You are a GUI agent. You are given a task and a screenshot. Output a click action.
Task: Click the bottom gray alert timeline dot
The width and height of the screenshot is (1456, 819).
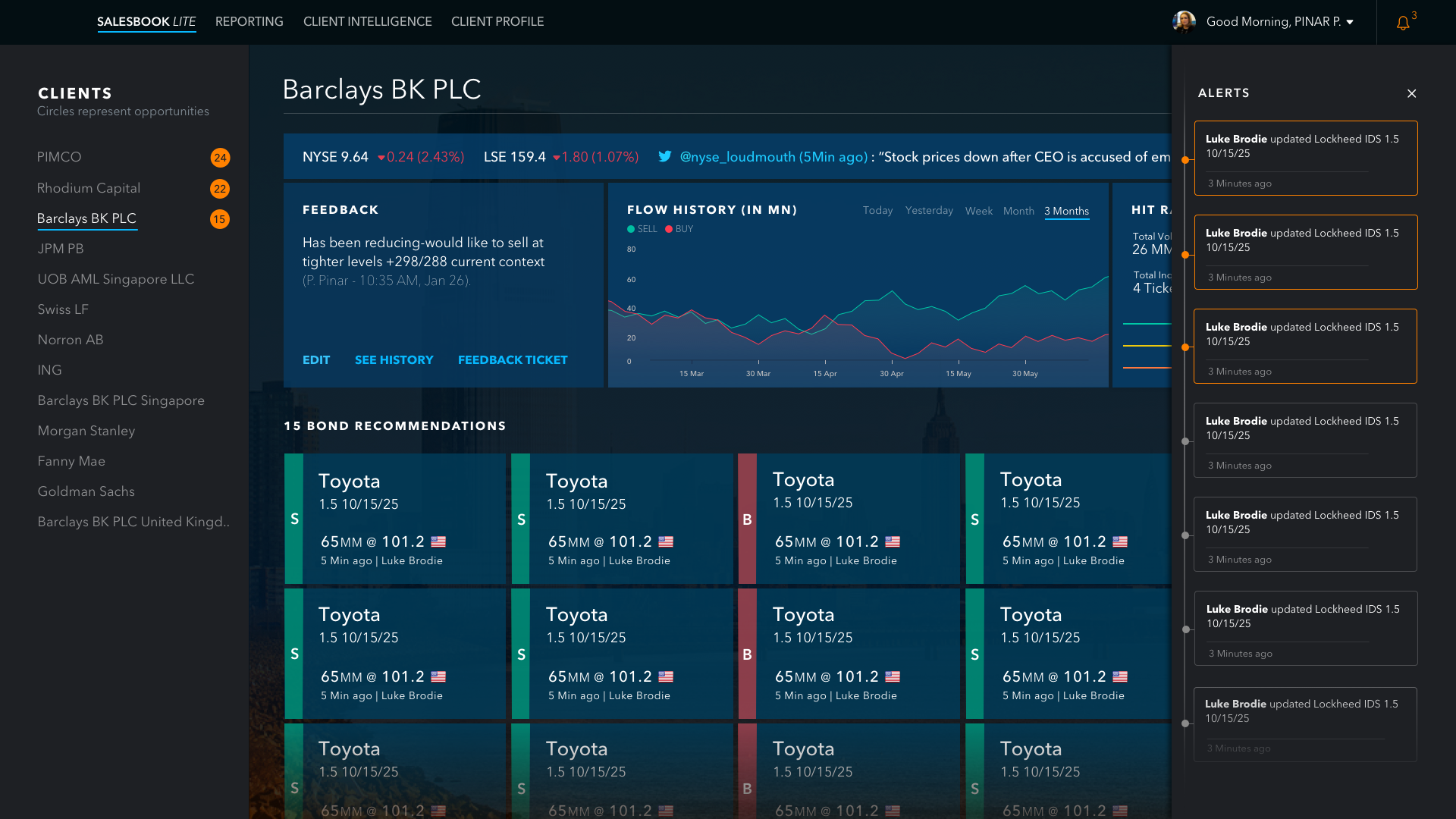click(x=1185, y=723)
